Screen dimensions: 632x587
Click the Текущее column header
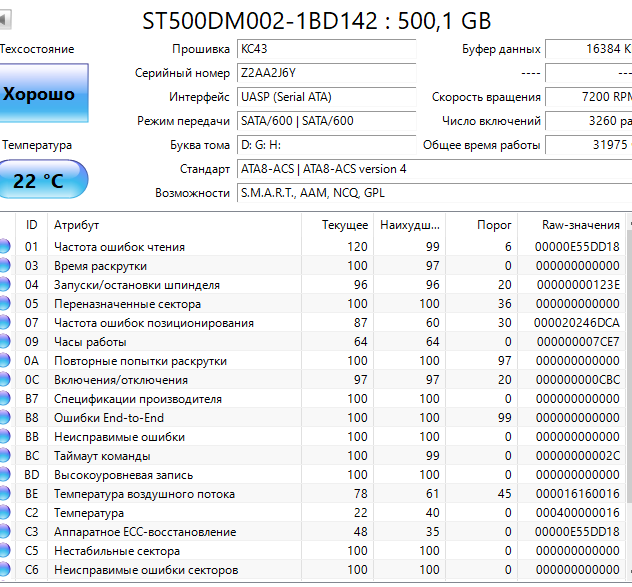pyautogui.click(x=344, y=225)
